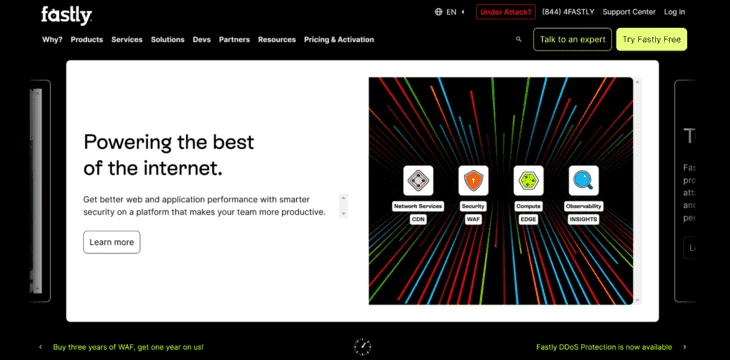
Task: Click the circular timer icon at bottom
Action: coord(363,347)
